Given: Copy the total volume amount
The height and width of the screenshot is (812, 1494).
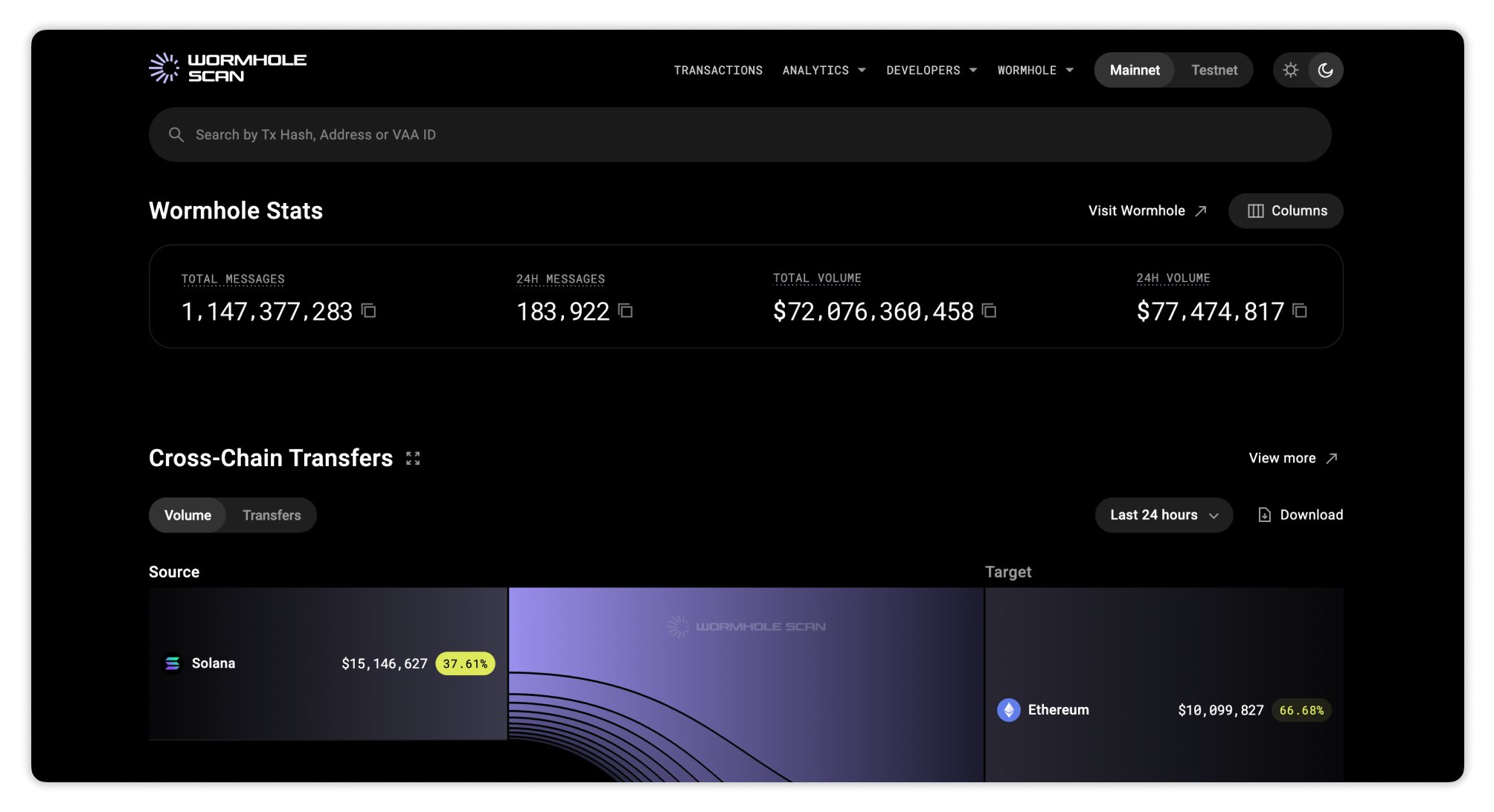Looking at the screenshot, I should [989, 311].
